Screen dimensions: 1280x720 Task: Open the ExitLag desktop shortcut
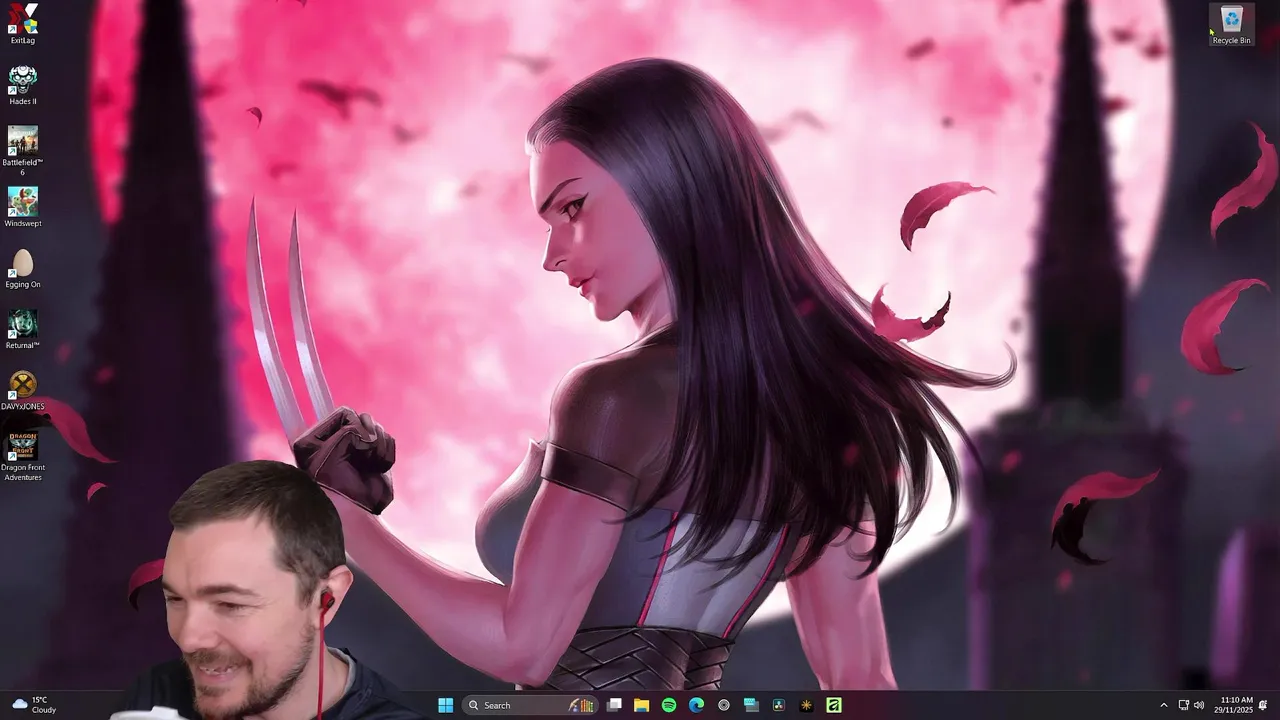click(x=22, y=24)
